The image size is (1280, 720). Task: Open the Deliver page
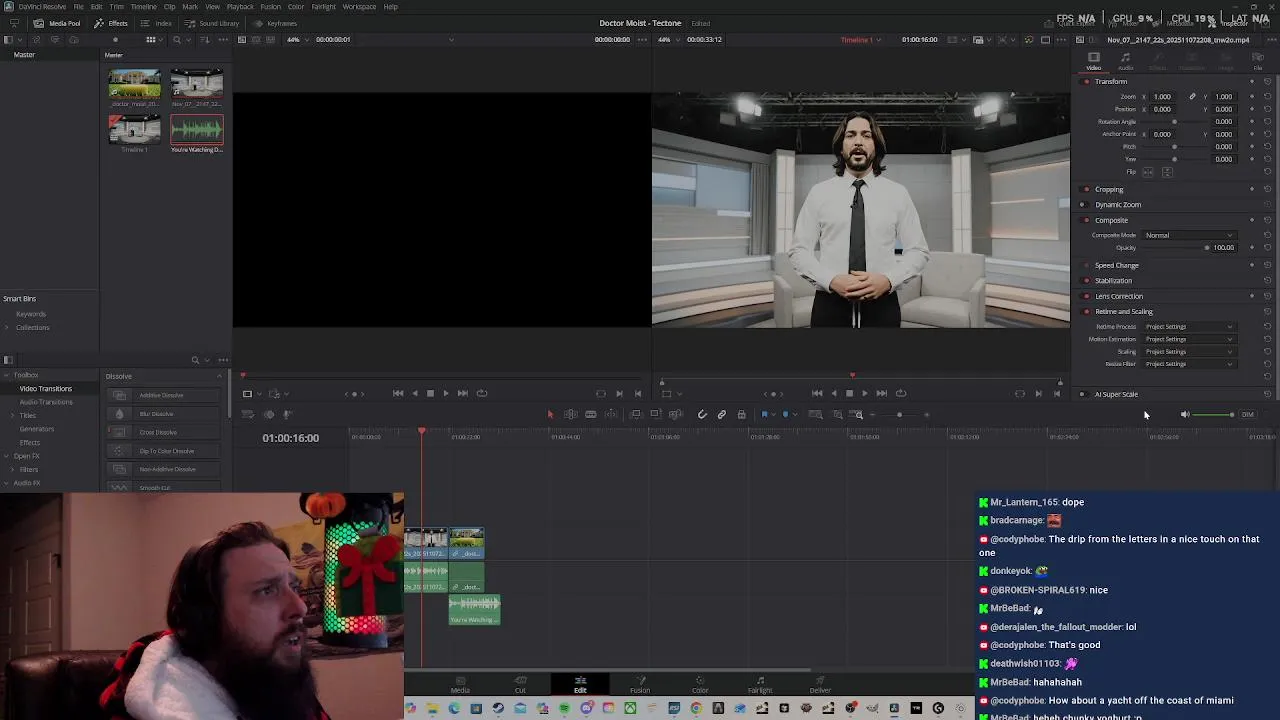coord(820,684)
